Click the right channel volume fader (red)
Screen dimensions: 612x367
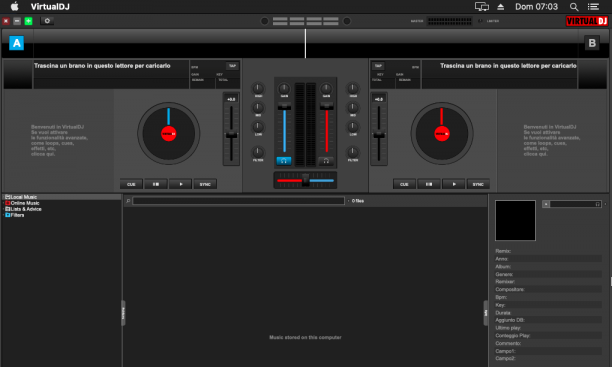[x=327, y=106]
